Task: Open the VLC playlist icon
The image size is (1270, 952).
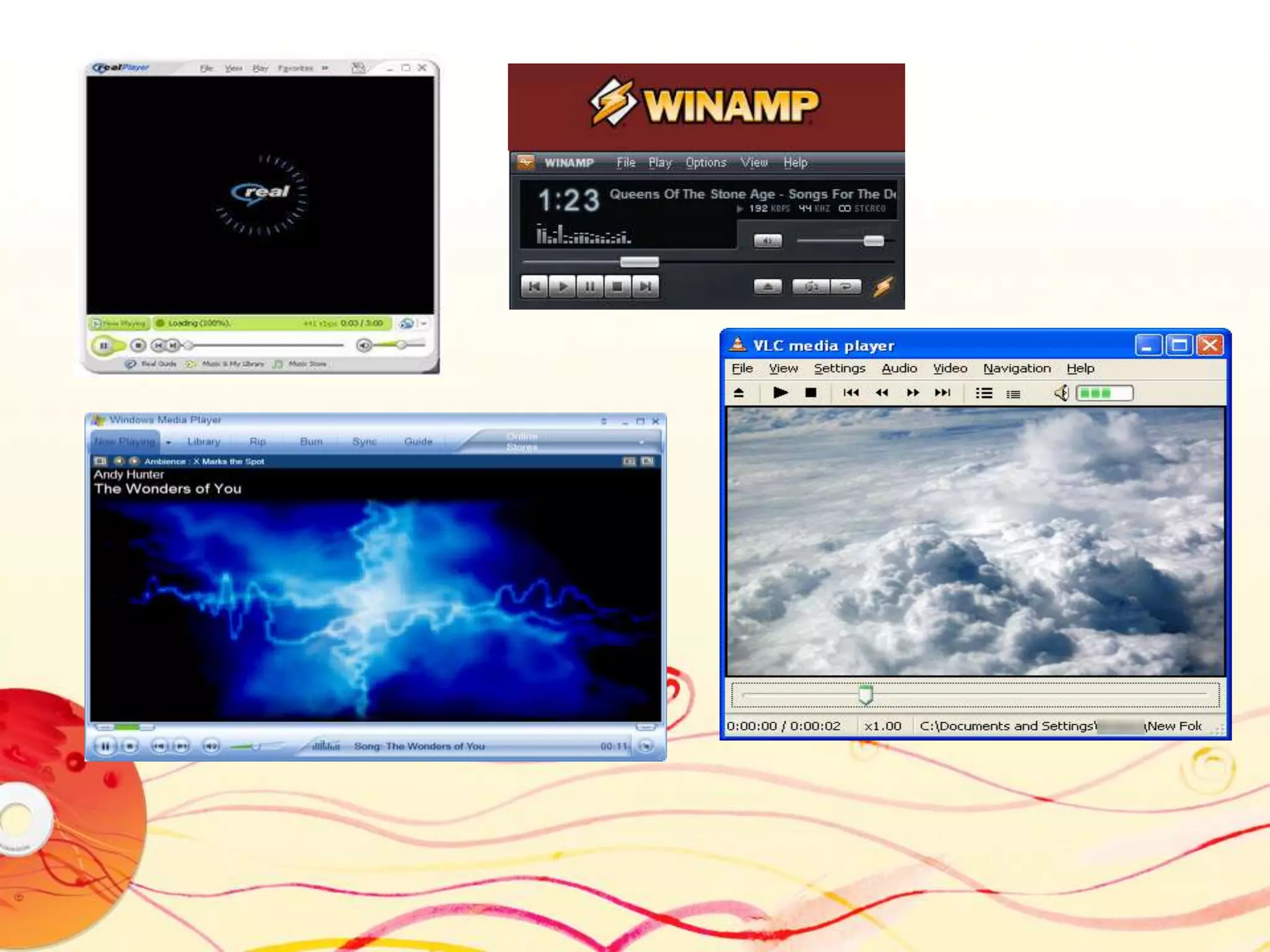Action: point(984,393)
